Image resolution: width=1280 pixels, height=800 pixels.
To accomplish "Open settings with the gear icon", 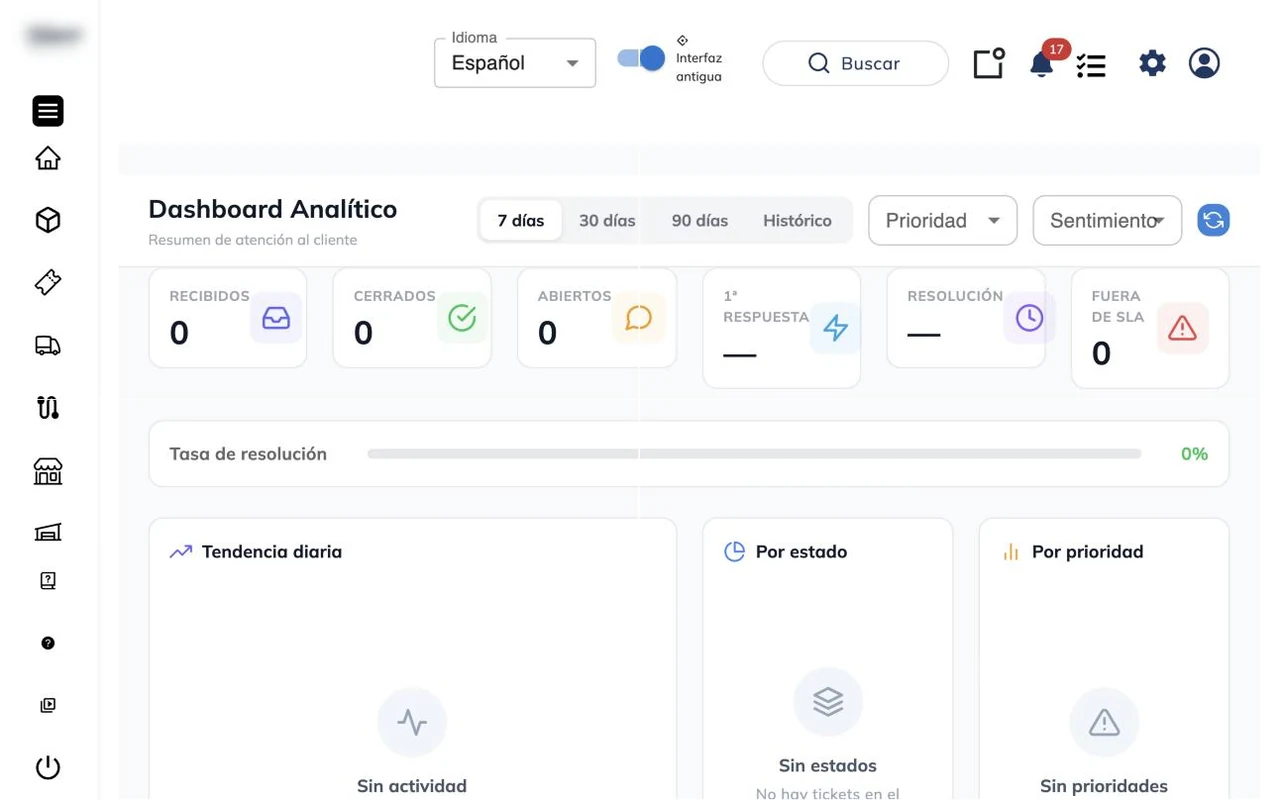I will tap(1152, 64).
